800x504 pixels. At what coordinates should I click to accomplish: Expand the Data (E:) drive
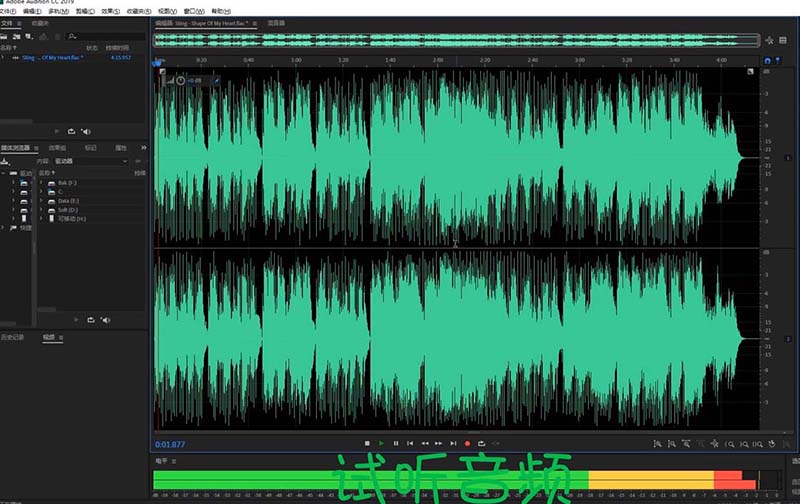[x=41, y=200]
